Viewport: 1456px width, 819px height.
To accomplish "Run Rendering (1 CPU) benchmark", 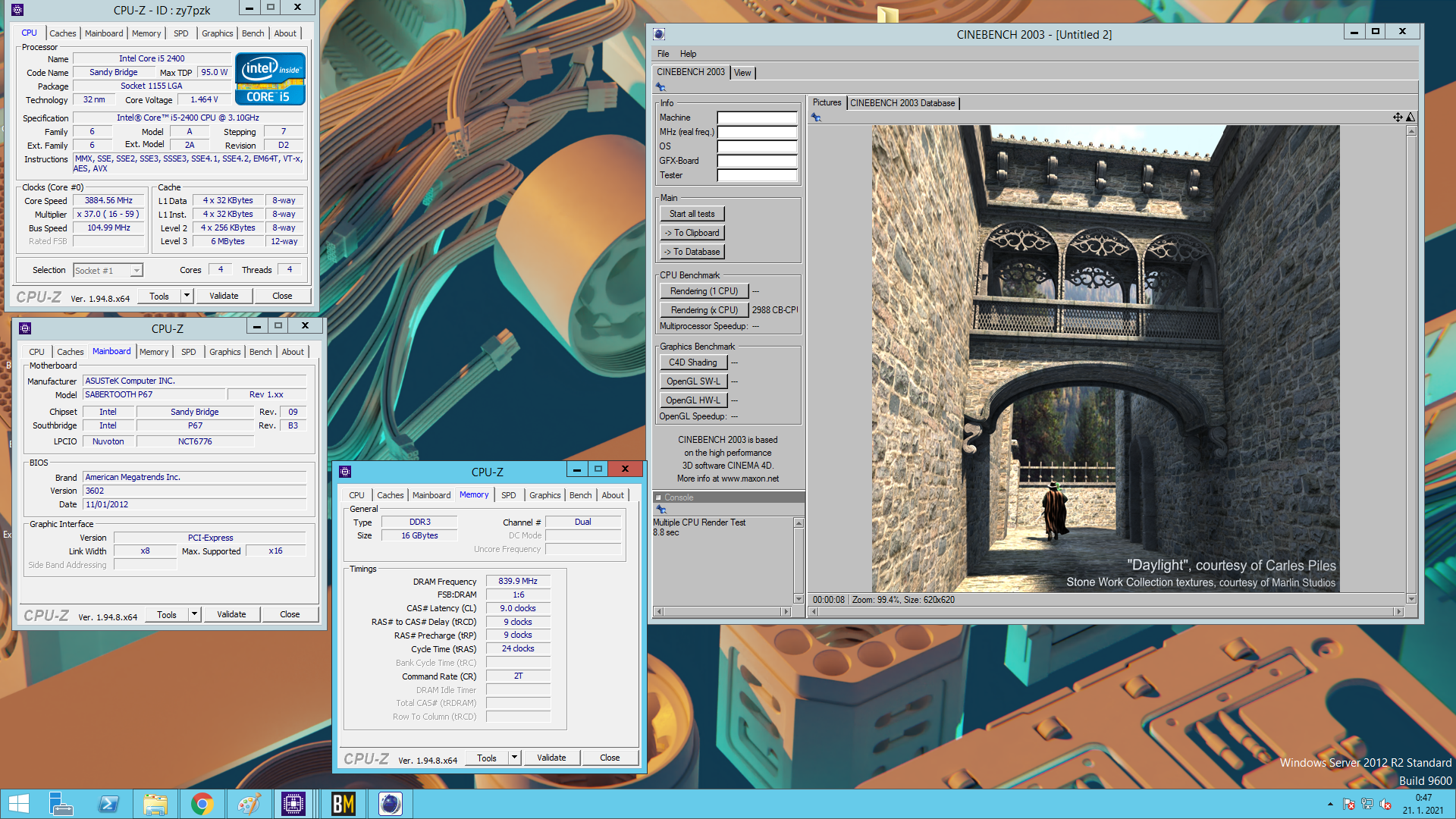I will point(704,291).
